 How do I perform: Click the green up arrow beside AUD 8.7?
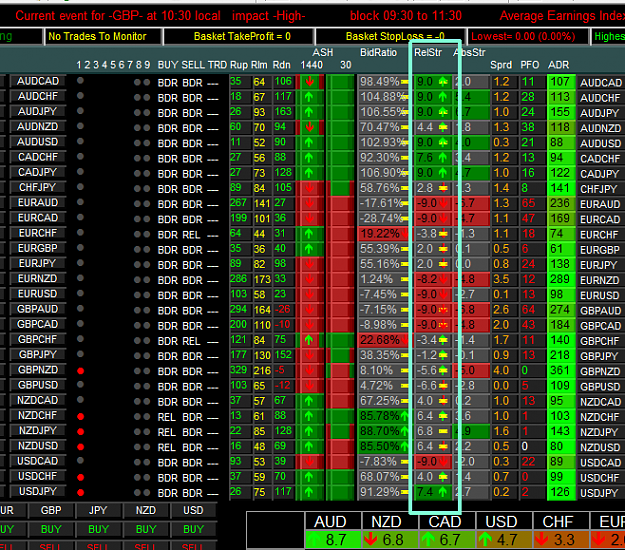(x=314, y=540)
